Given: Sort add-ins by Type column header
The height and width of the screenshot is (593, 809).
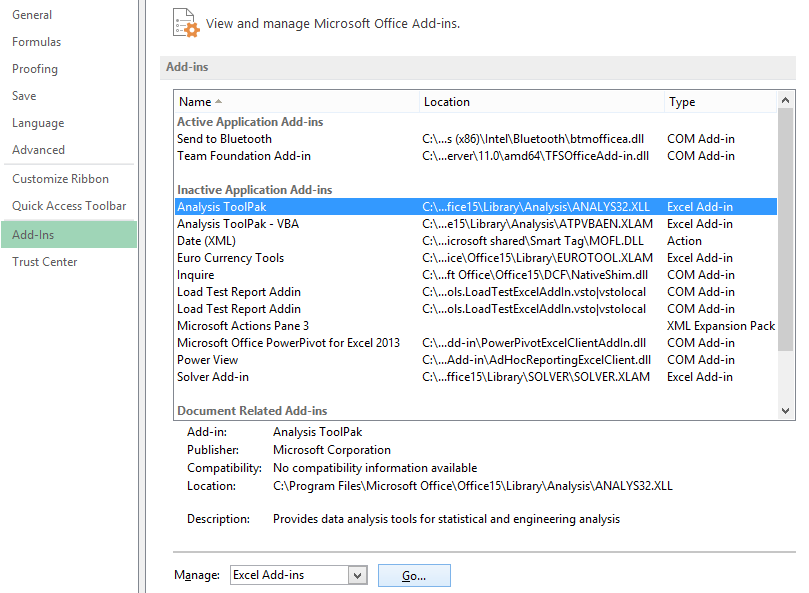Looking at the screenshot, I should 720,102.
